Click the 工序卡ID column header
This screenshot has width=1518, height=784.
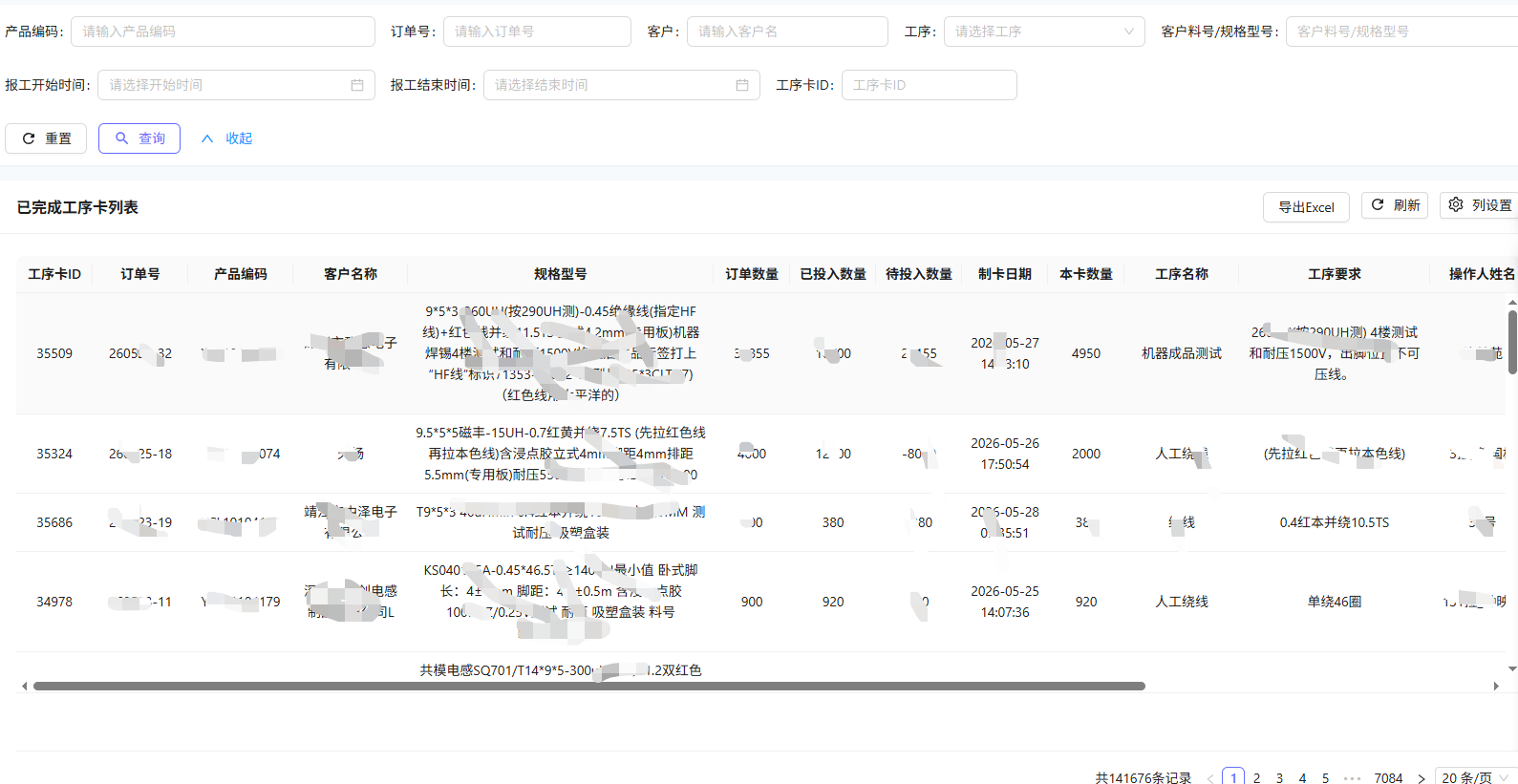click(54, 274)
